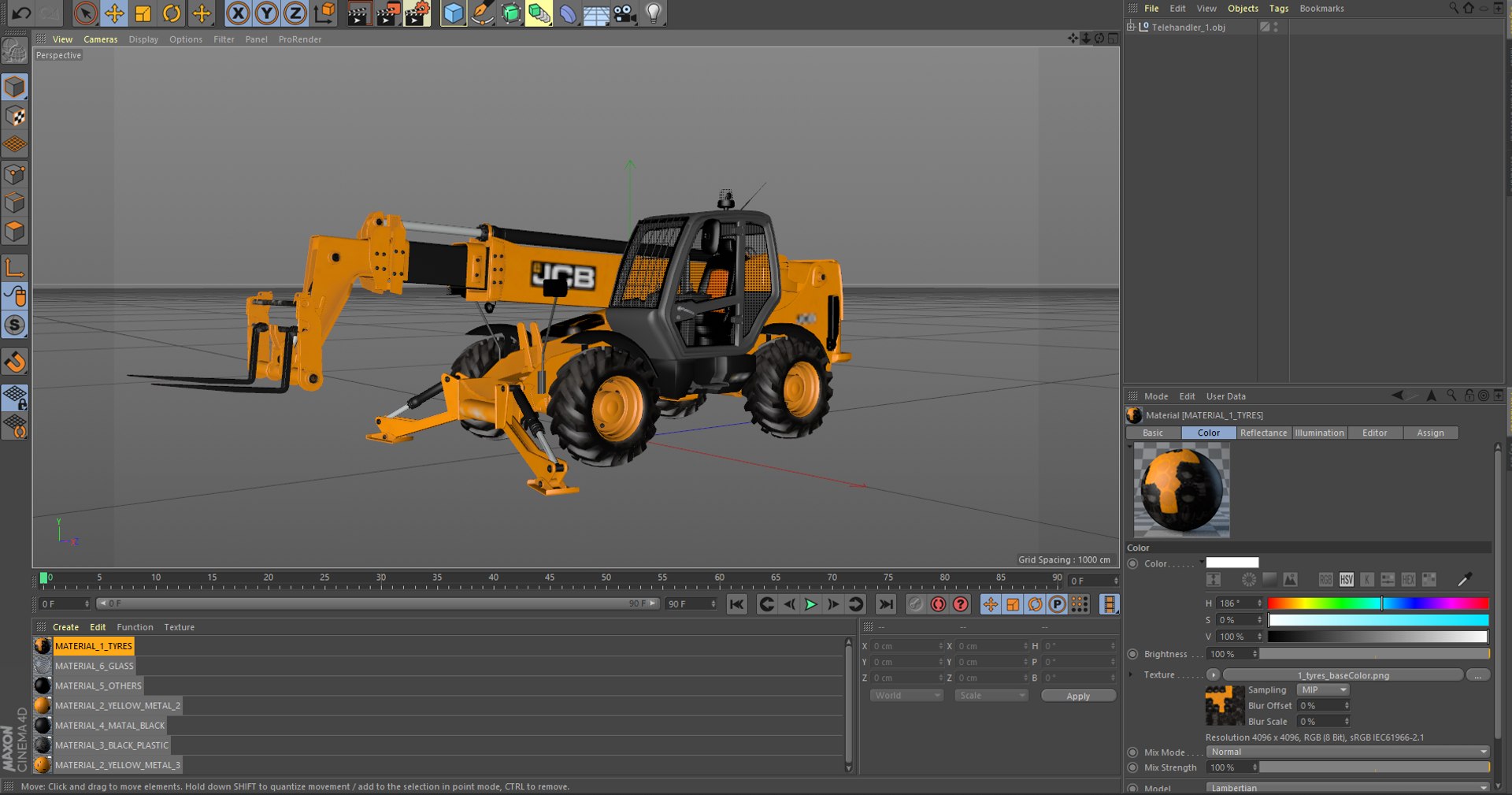Click the Autokeying question-mark icon
Viewport: 1512px width, 795px height.
click(961, 604)
